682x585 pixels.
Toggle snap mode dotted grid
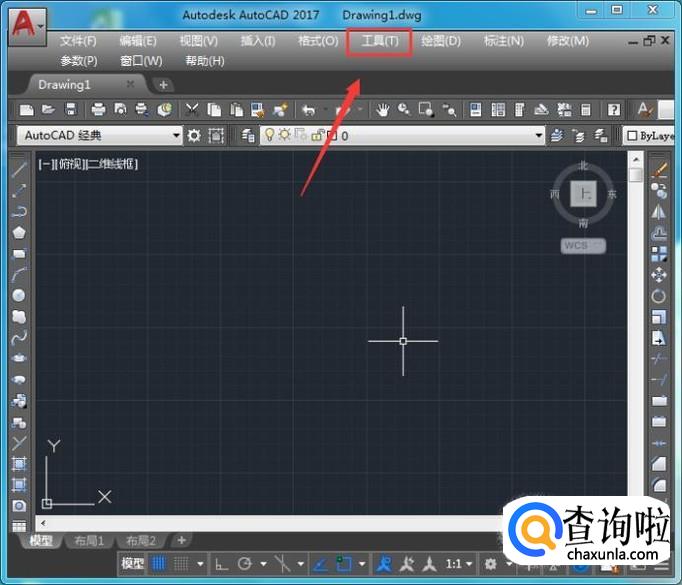click(181, 564)
